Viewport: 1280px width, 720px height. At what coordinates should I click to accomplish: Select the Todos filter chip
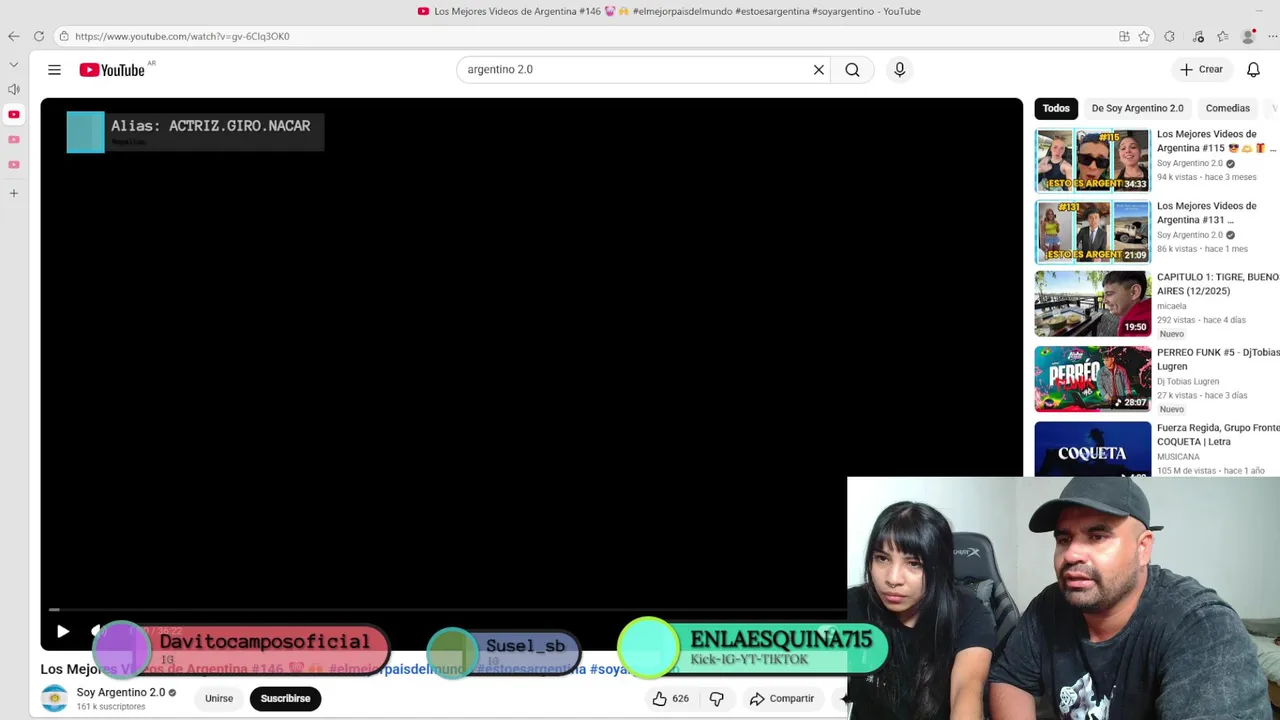click(1056, 108)
